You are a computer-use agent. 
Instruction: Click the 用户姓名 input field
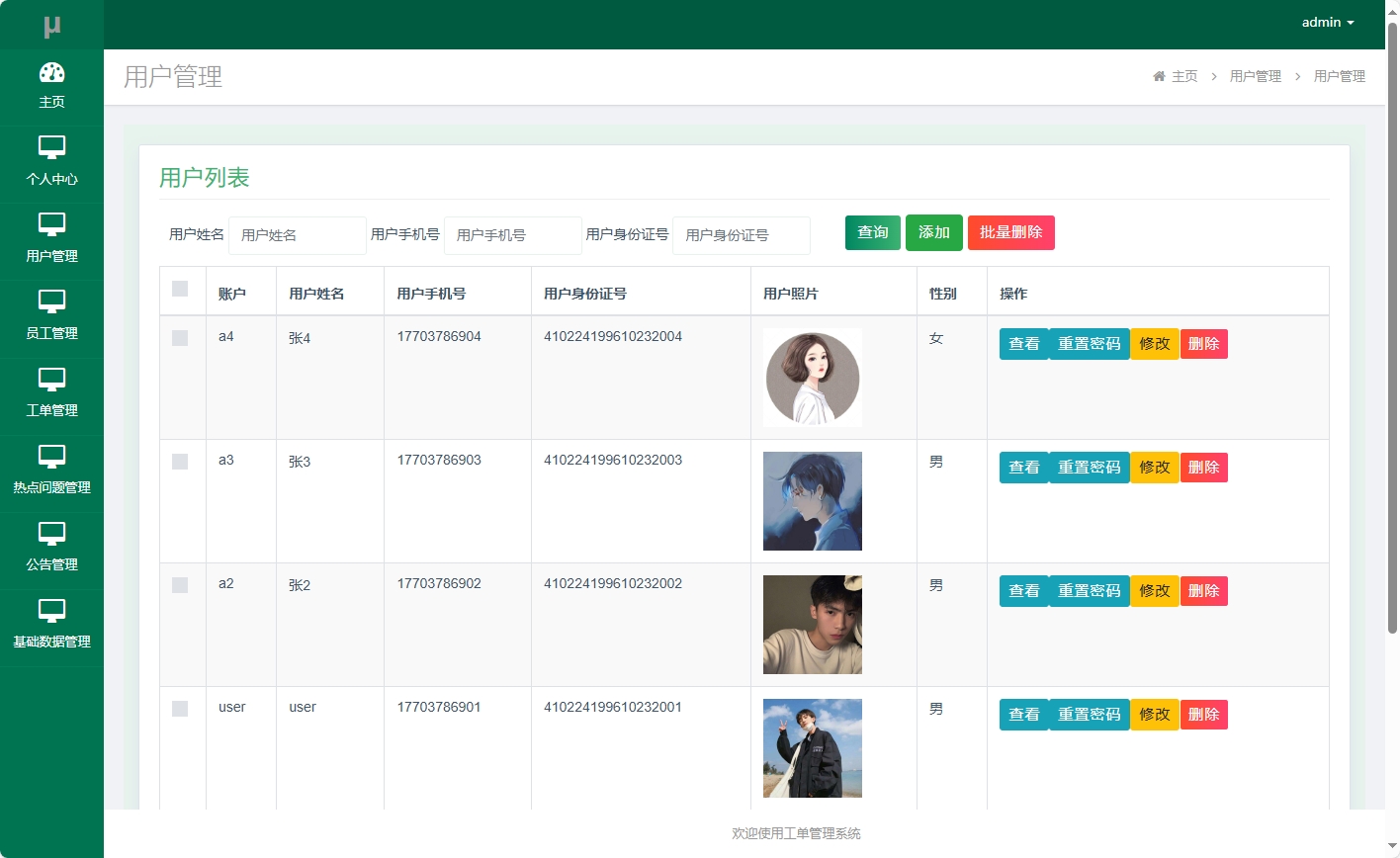point(297,235)
